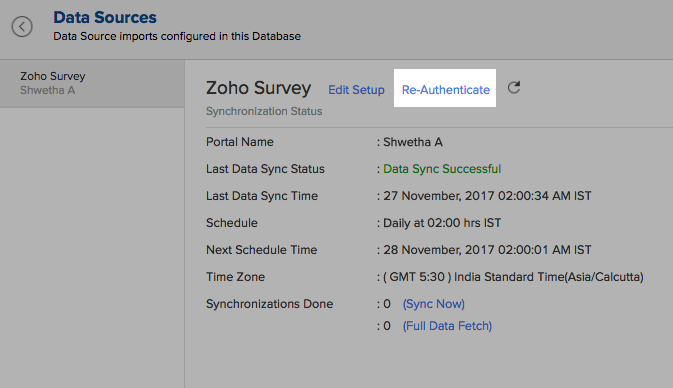The height and width of the screenshot is (388, 673).
Task: Click the Full Data Fetch link
Action: [x=447, y=326]
